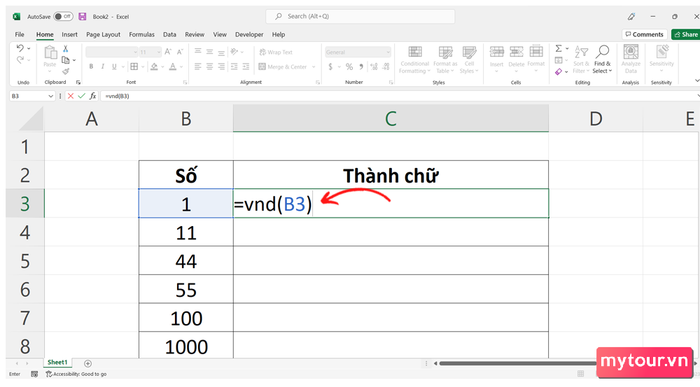Switch to the Insert tab
Screen dimensions: 700x387
70,34
